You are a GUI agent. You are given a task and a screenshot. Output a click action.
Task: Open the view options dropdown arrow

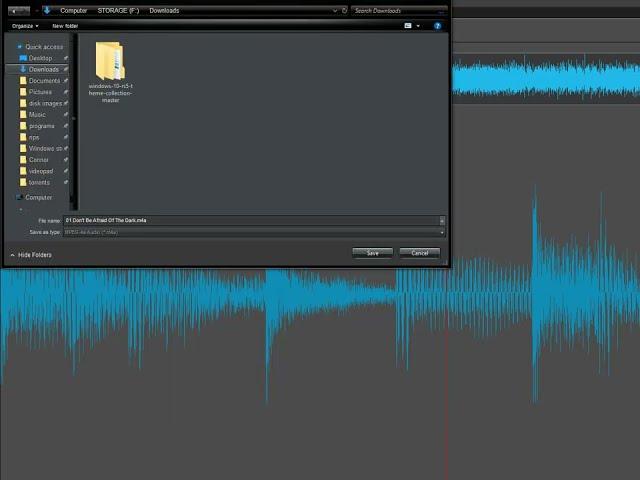(x=418, y=26)
